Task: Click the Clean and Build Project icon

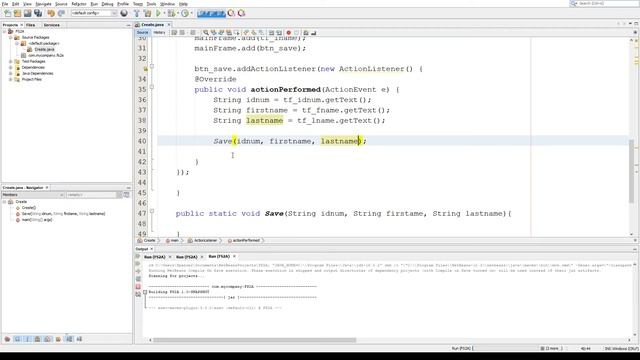Action: 147,13
